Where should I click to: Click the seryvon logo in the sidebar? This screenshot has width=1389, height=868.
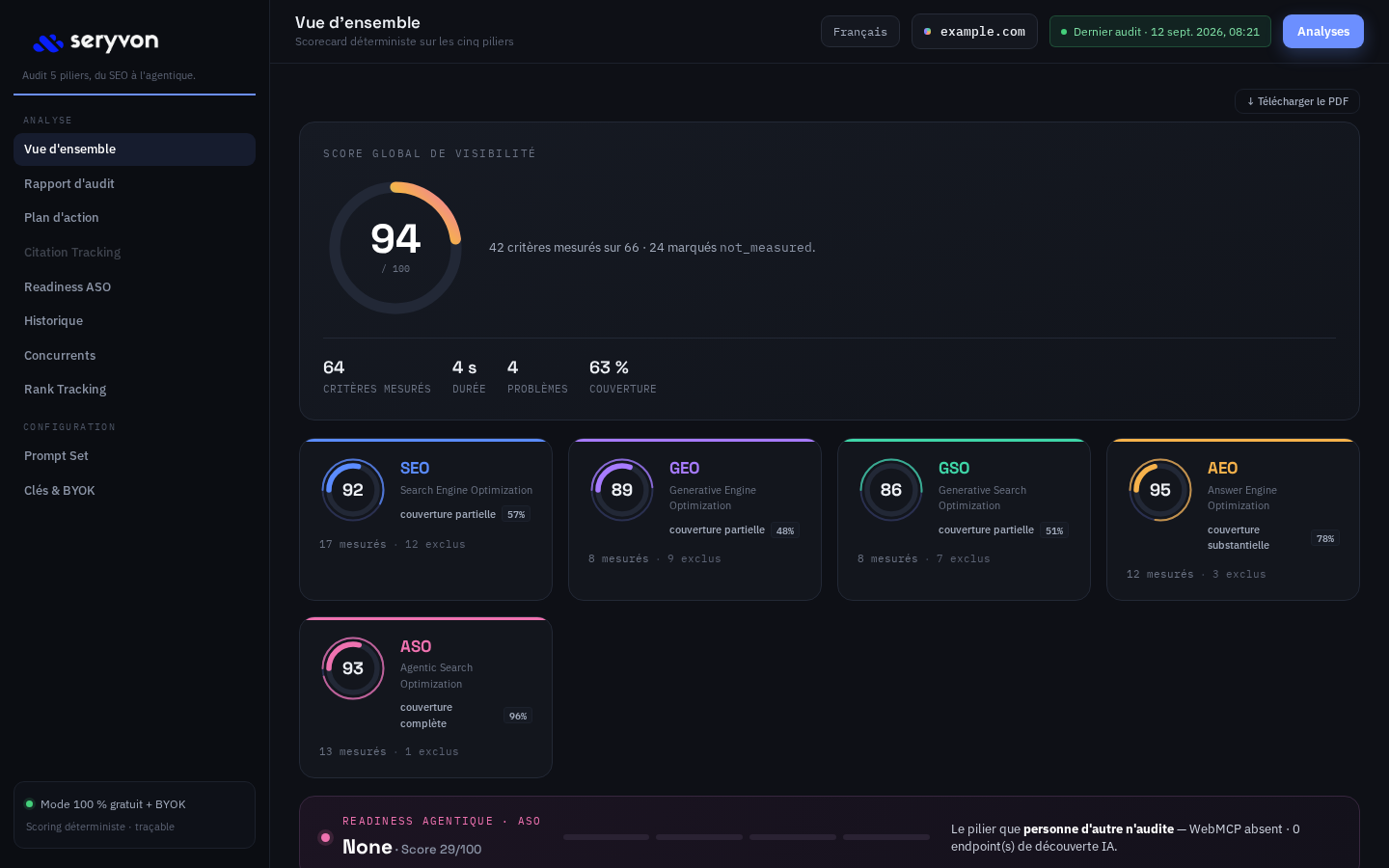pyautogui.click(x=95, y=42)
